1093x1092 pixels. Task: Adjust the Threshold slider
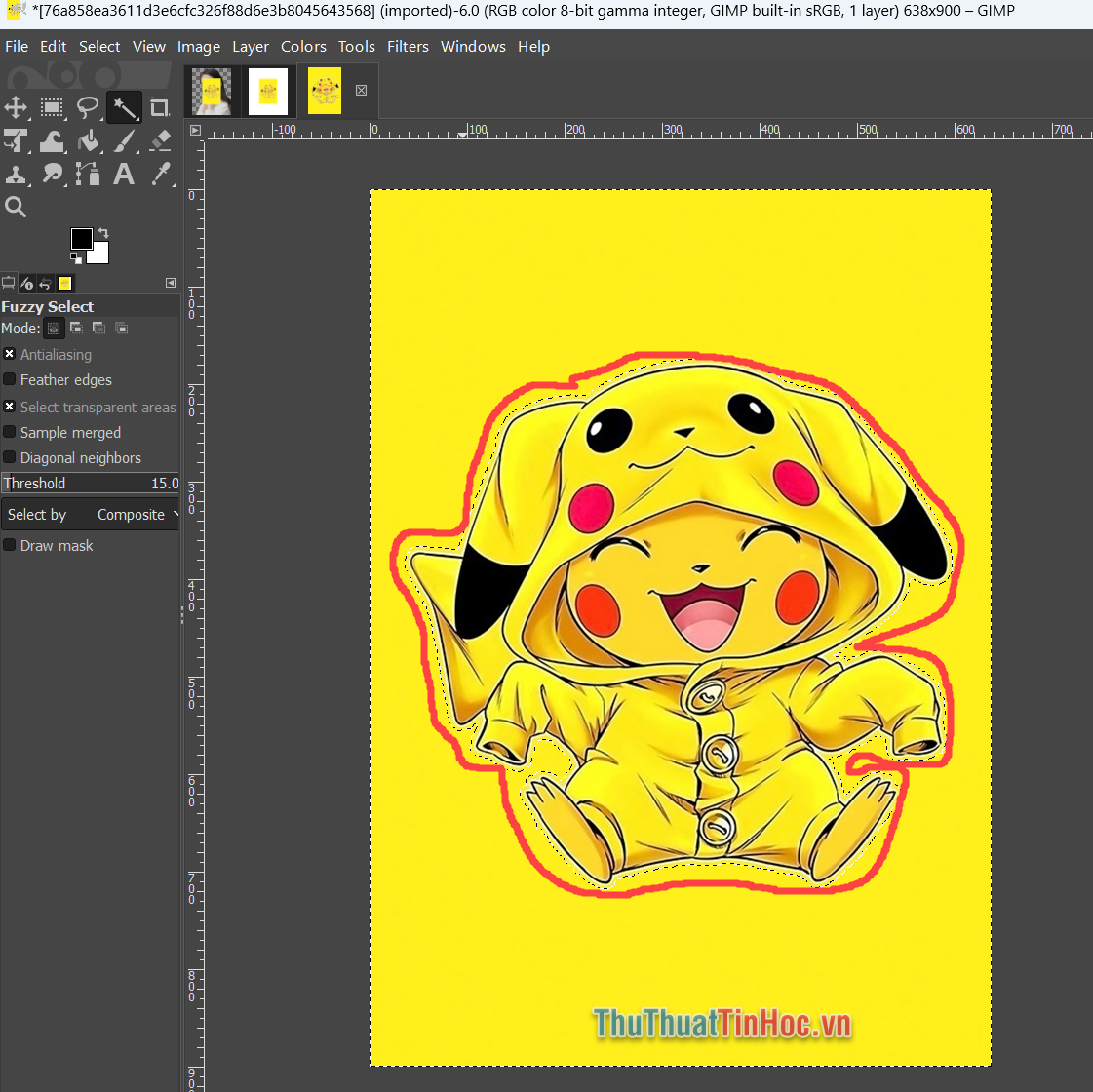point(90,483)
